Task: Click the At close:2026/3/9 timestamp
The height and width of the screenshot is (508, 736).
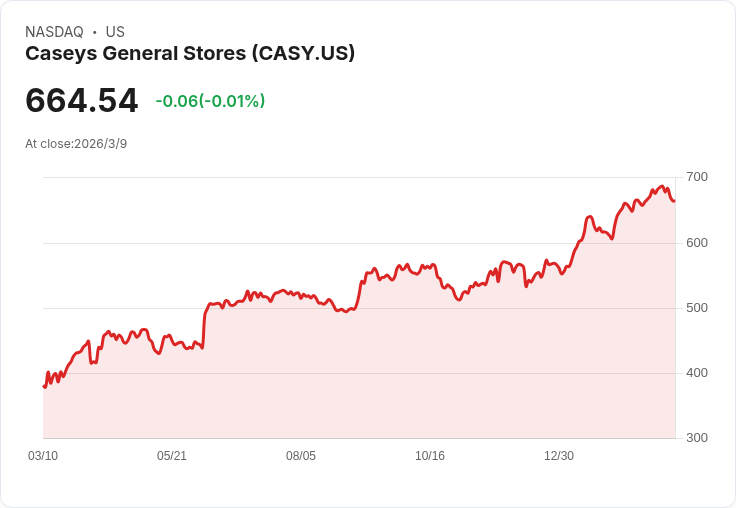Action: 76,144
